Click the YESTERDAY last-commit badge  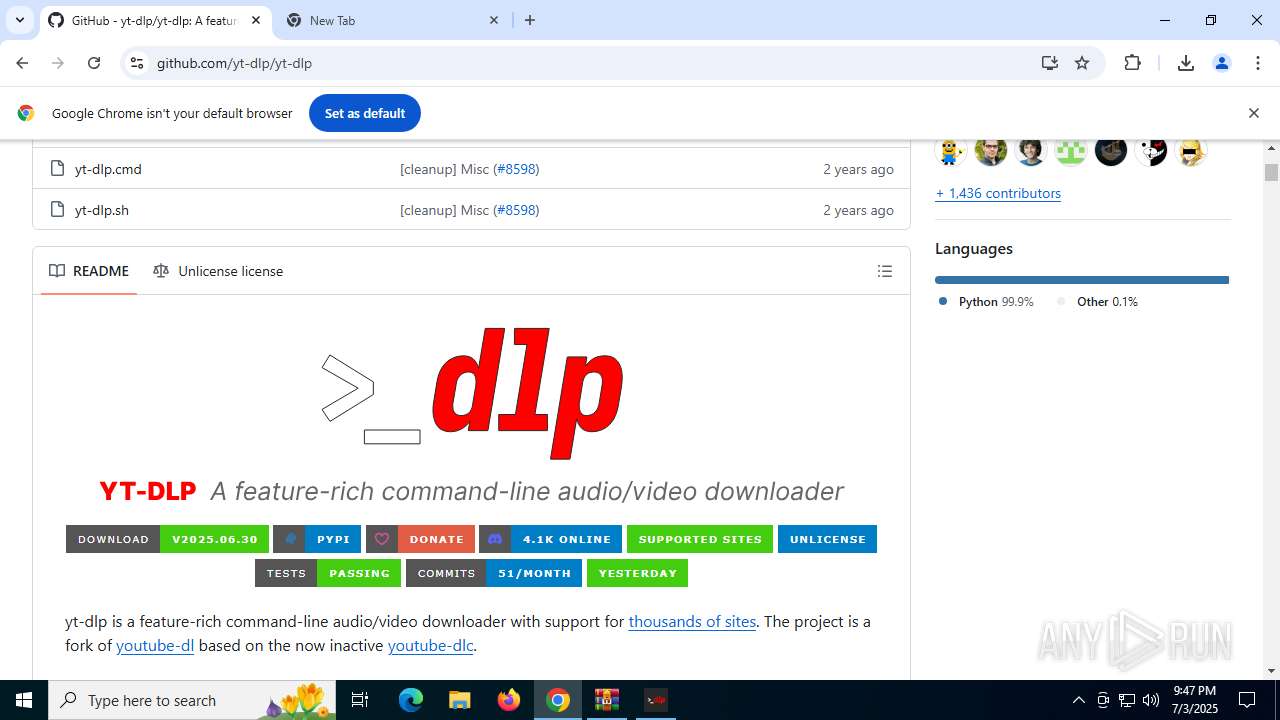[637, 573]
